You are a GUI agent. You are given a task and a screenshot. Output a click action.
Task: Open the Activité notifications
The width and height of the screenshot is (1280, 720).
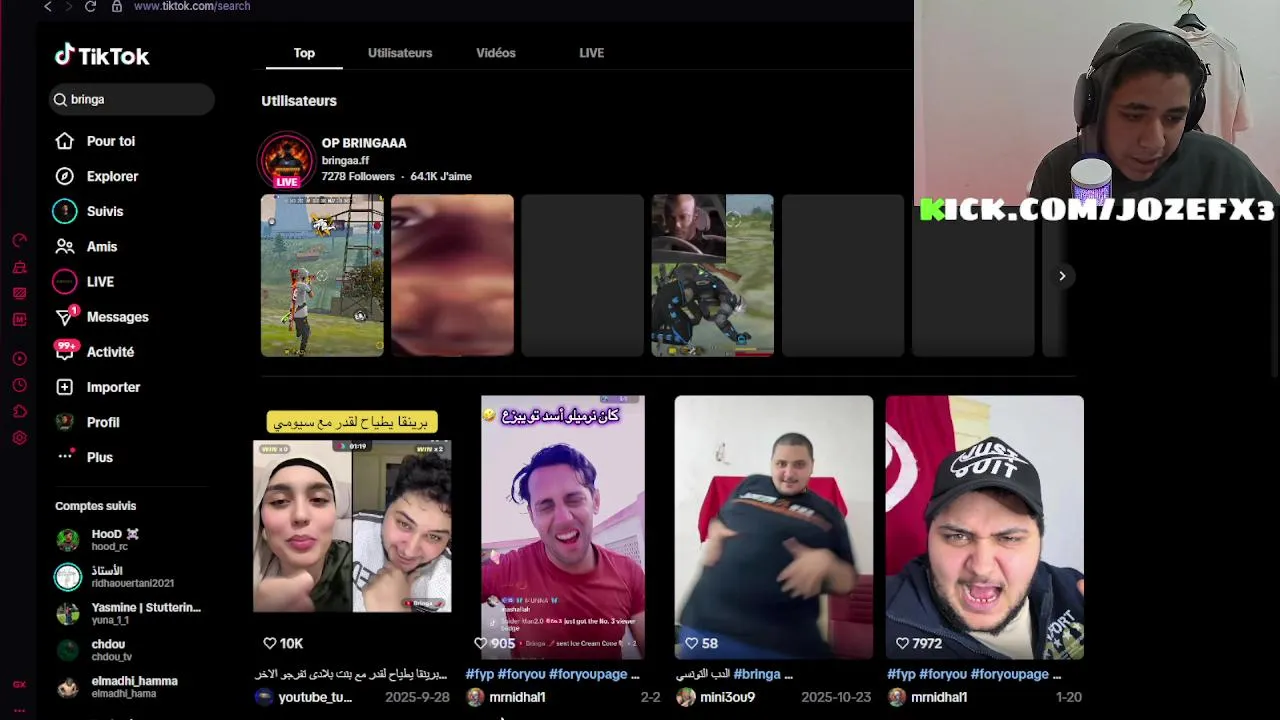95,352
